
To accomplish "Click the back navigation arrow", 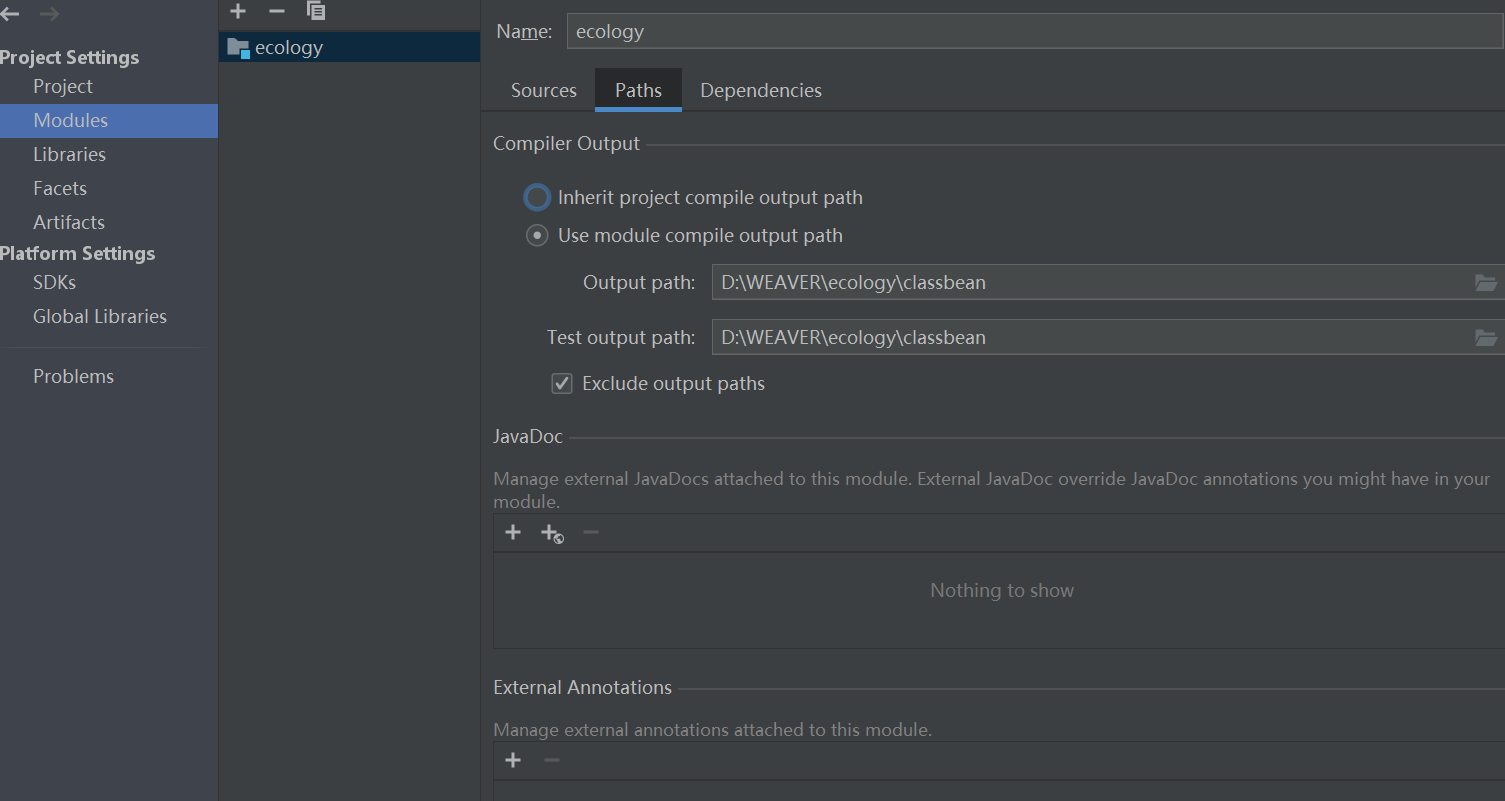I will pyautogui.click(x=10, y=14).
